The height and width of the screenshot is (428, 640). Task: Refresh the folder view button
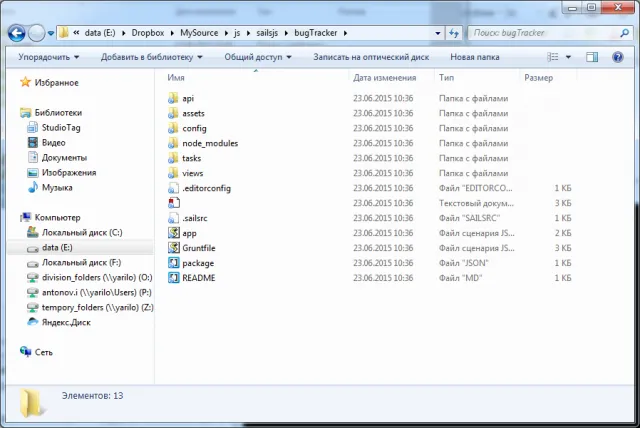pyautogui.click(x=454, y=33)
